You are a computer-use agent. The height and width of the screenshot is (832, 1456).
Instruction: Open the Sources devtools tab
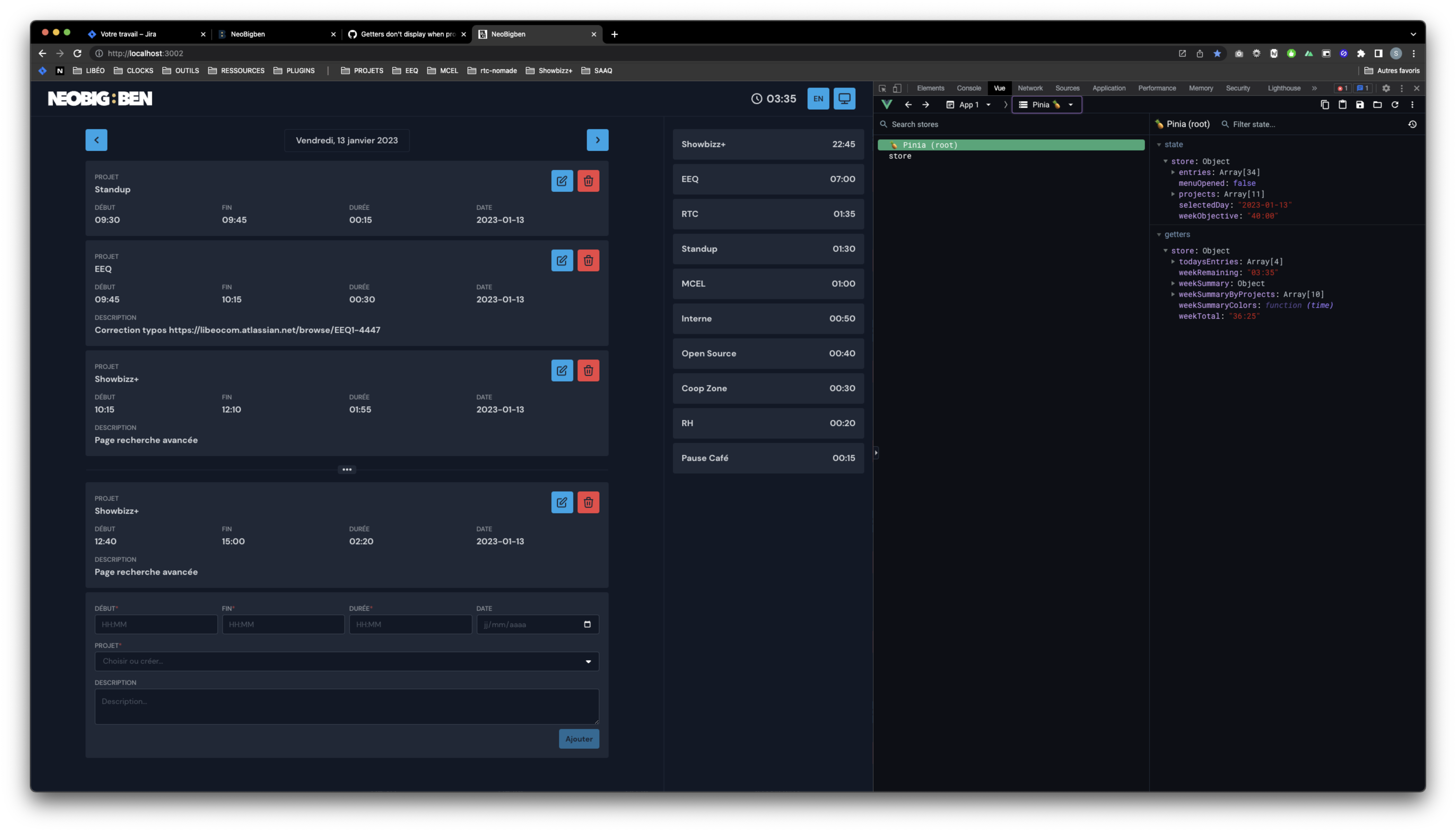(1067, 88)
